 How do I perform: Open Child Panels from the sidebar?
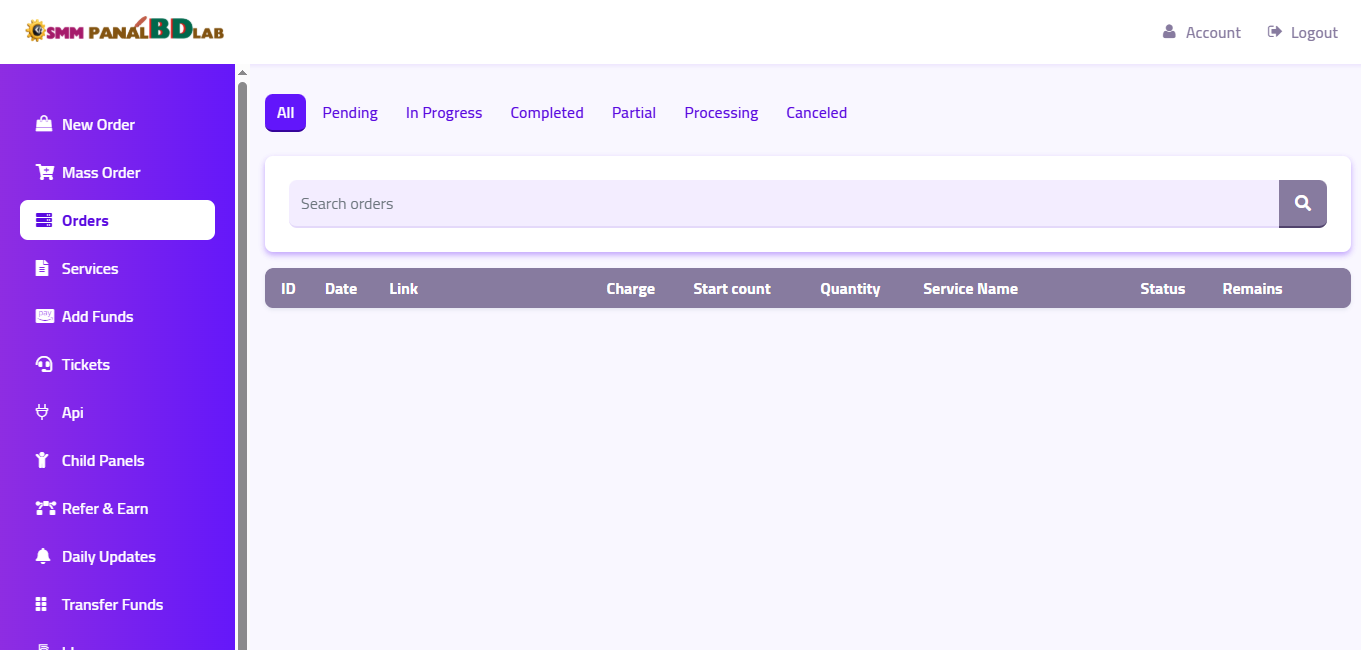103,460
